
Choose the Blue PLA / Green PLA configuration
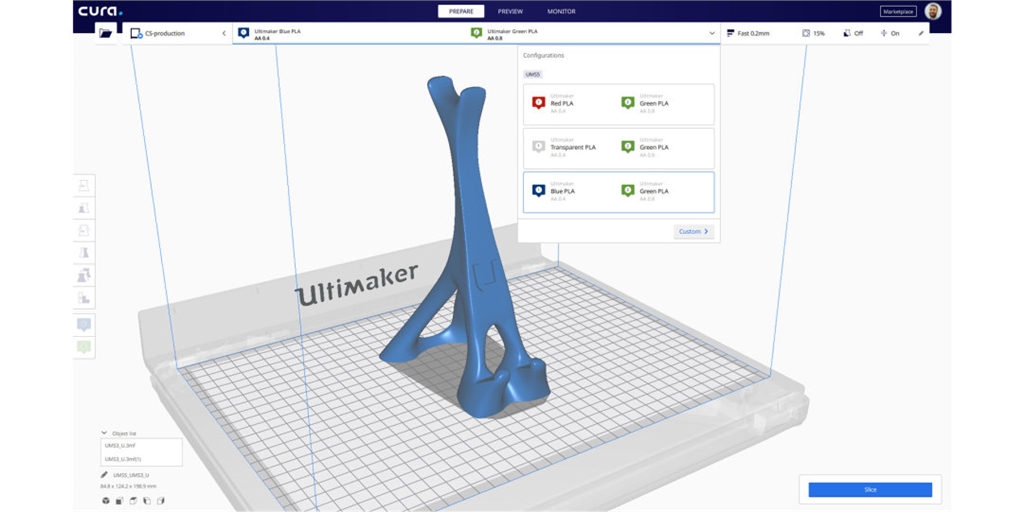pos(618,191)
